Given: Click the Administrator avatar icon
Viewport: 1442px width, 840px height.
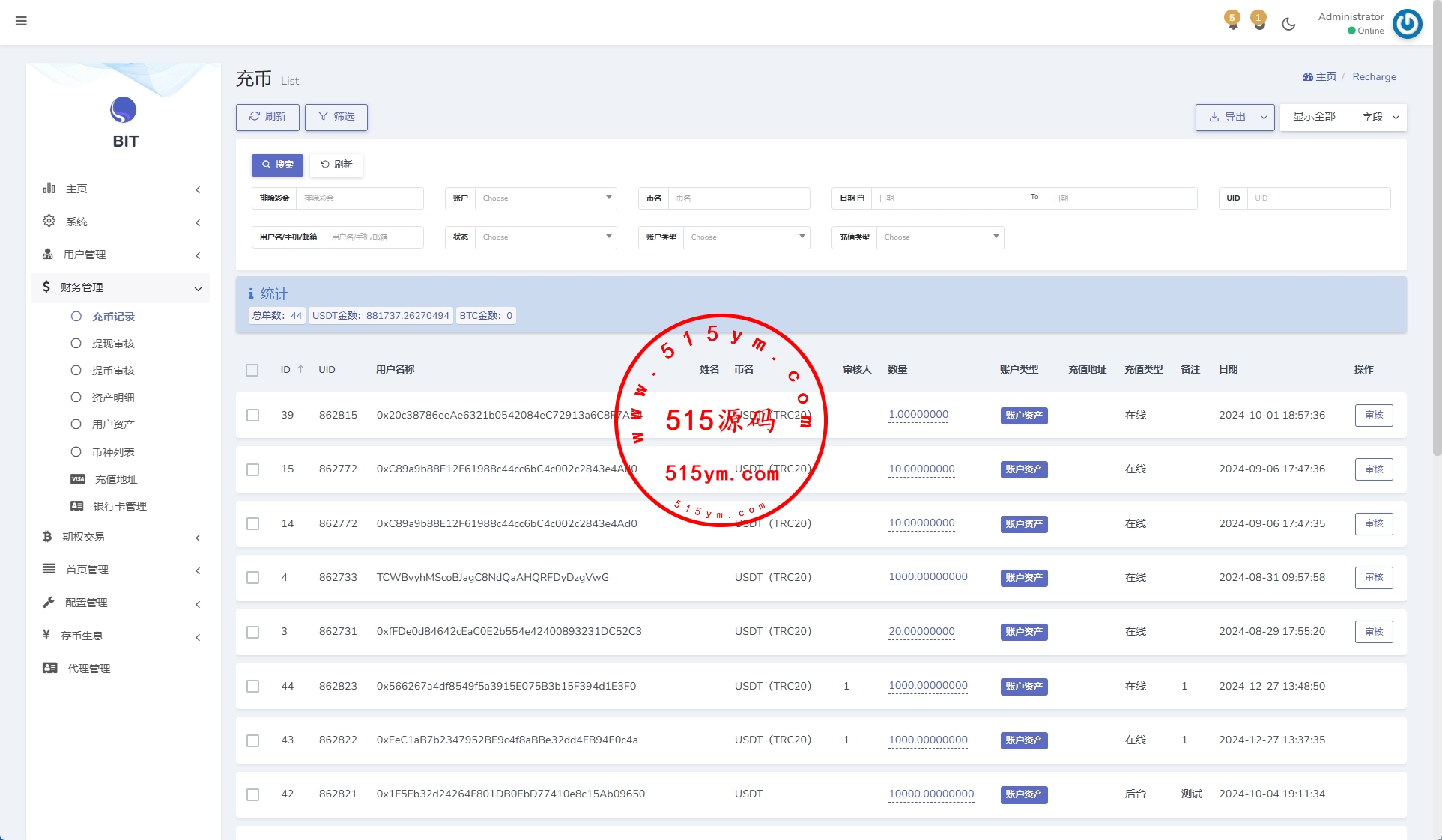Looking at the screenshot, I should coord(1407,24).
